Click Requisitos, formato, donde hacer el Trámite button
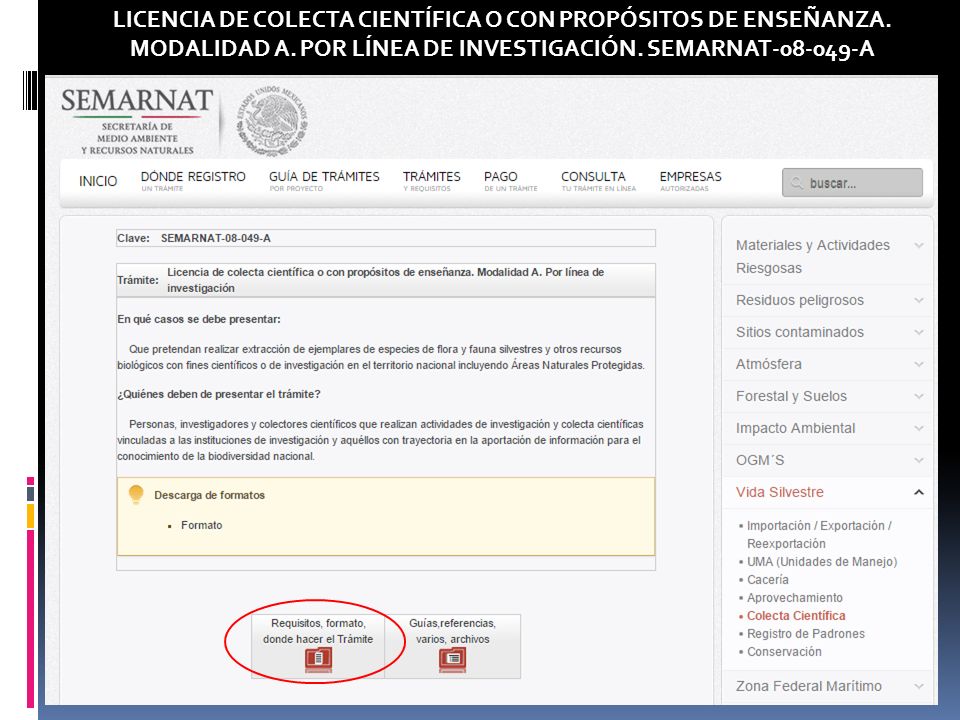Screen dimensions: 960x720 [x=318, y=646]
